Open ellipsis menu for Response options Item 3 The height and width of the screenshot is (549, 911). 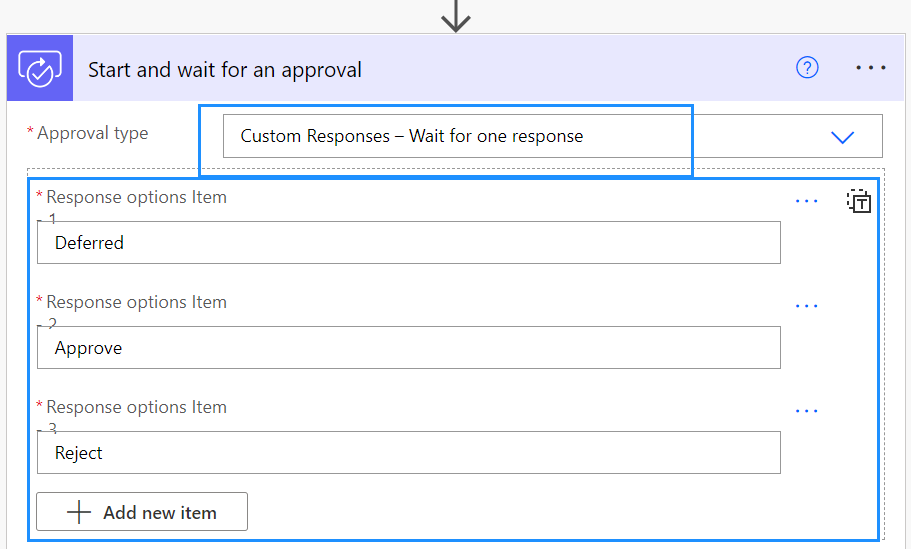pyautogui.click(x=806, y=411)
